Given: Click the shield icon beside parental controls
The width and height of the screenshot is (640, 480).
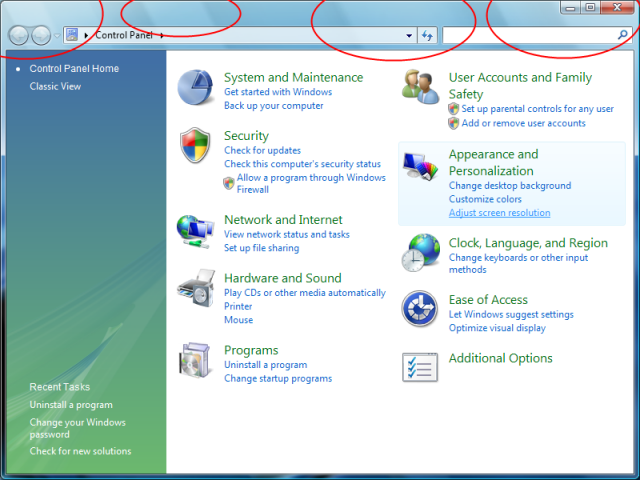Looking at the screenshot, I should coord(453,109).
